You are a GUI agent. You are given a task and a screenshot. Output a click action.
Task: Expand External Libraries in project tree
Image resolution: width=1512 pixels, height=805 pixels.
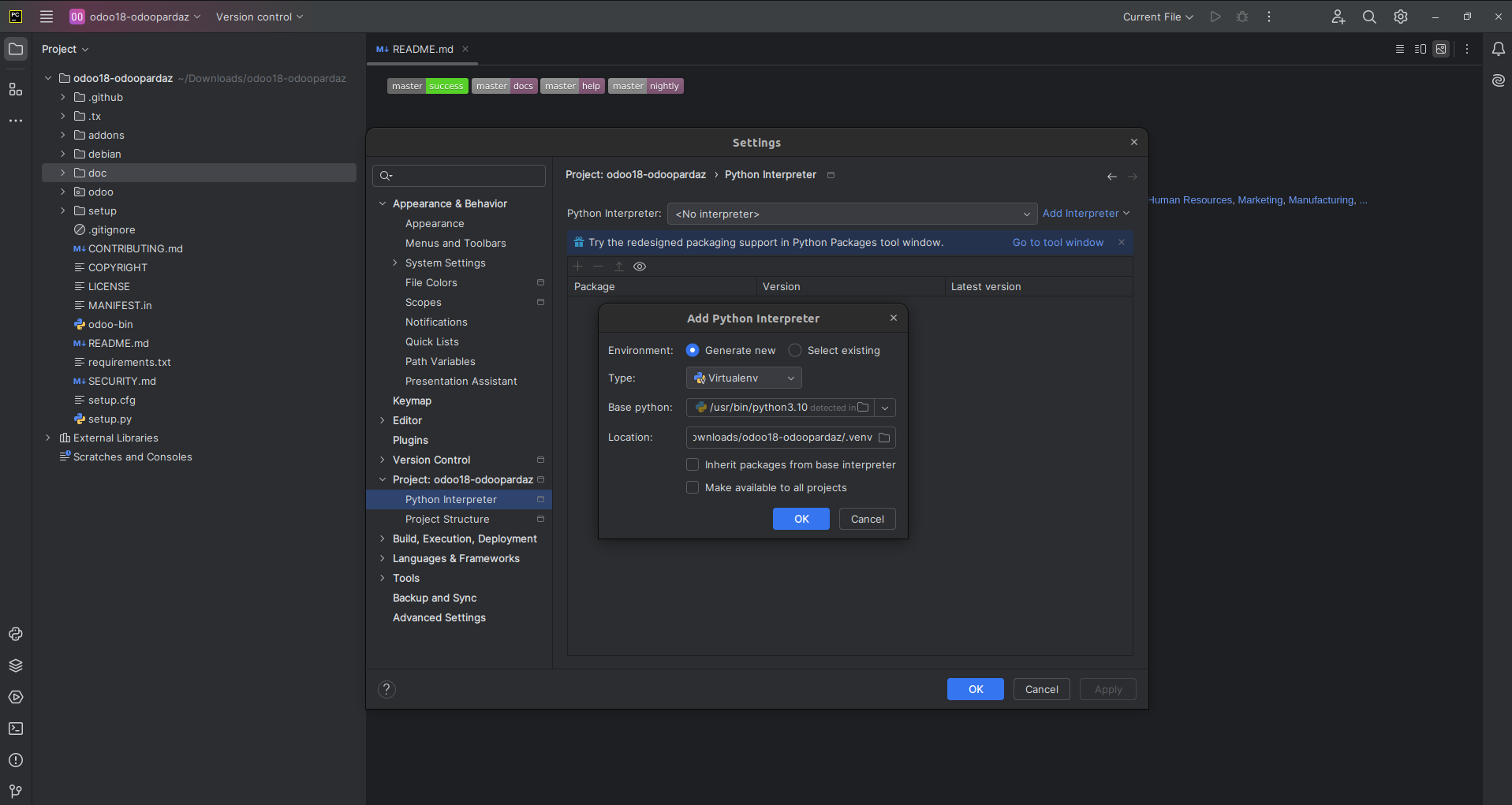click(48, 438)
